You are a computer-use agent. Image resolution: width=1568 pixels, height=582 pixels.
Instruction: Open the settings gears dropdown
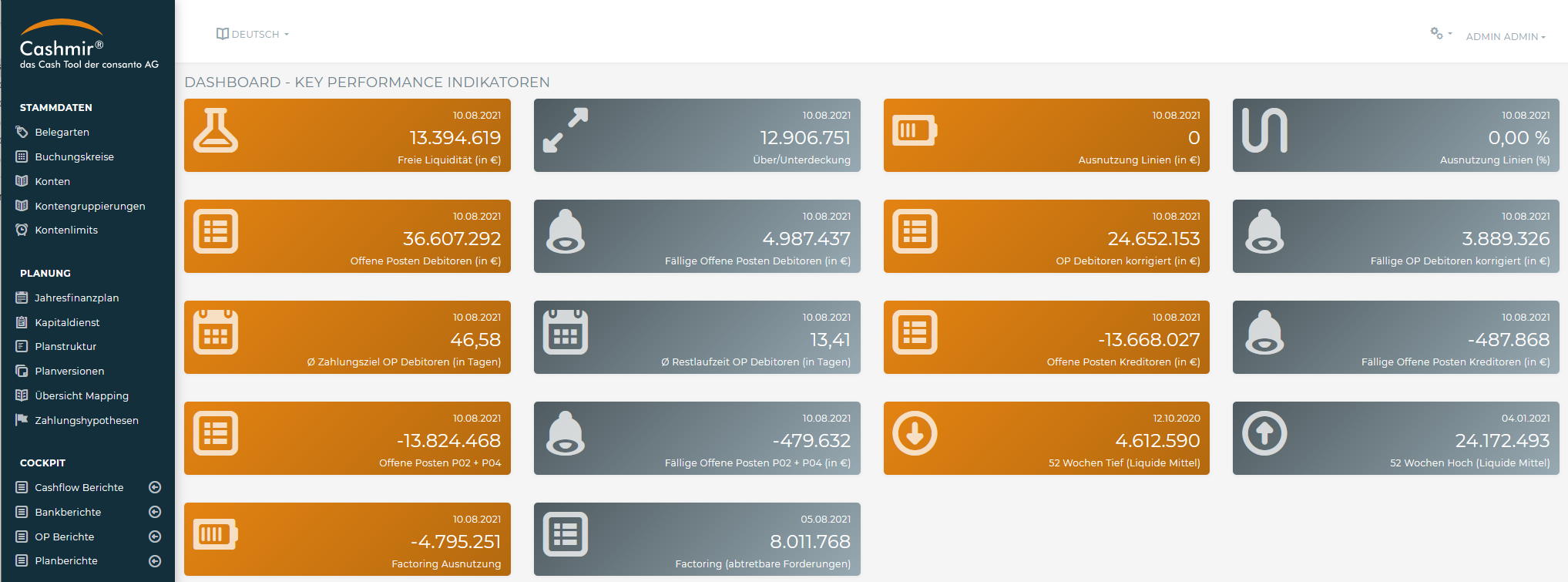pyautogui.click(x=1441, y=33)
